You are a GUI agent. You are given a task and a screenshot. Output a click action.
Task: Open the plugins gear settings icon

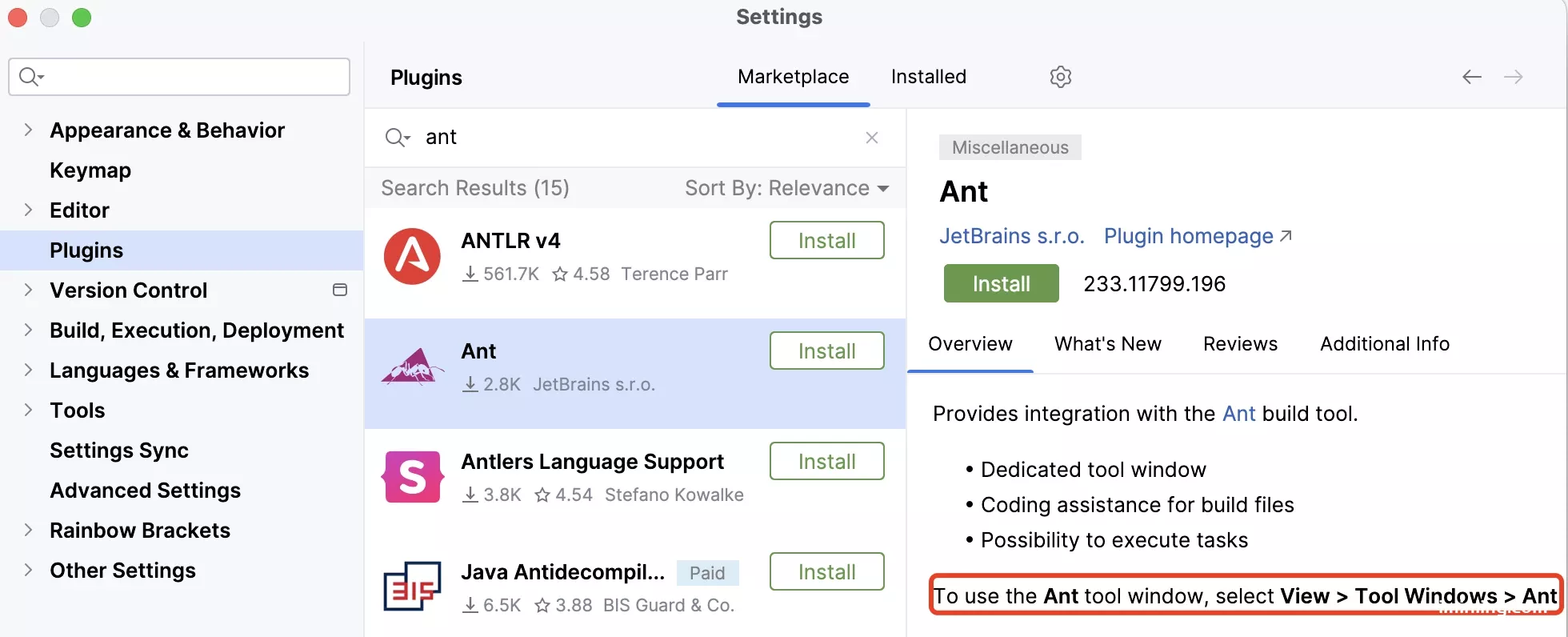point(1060,77)
